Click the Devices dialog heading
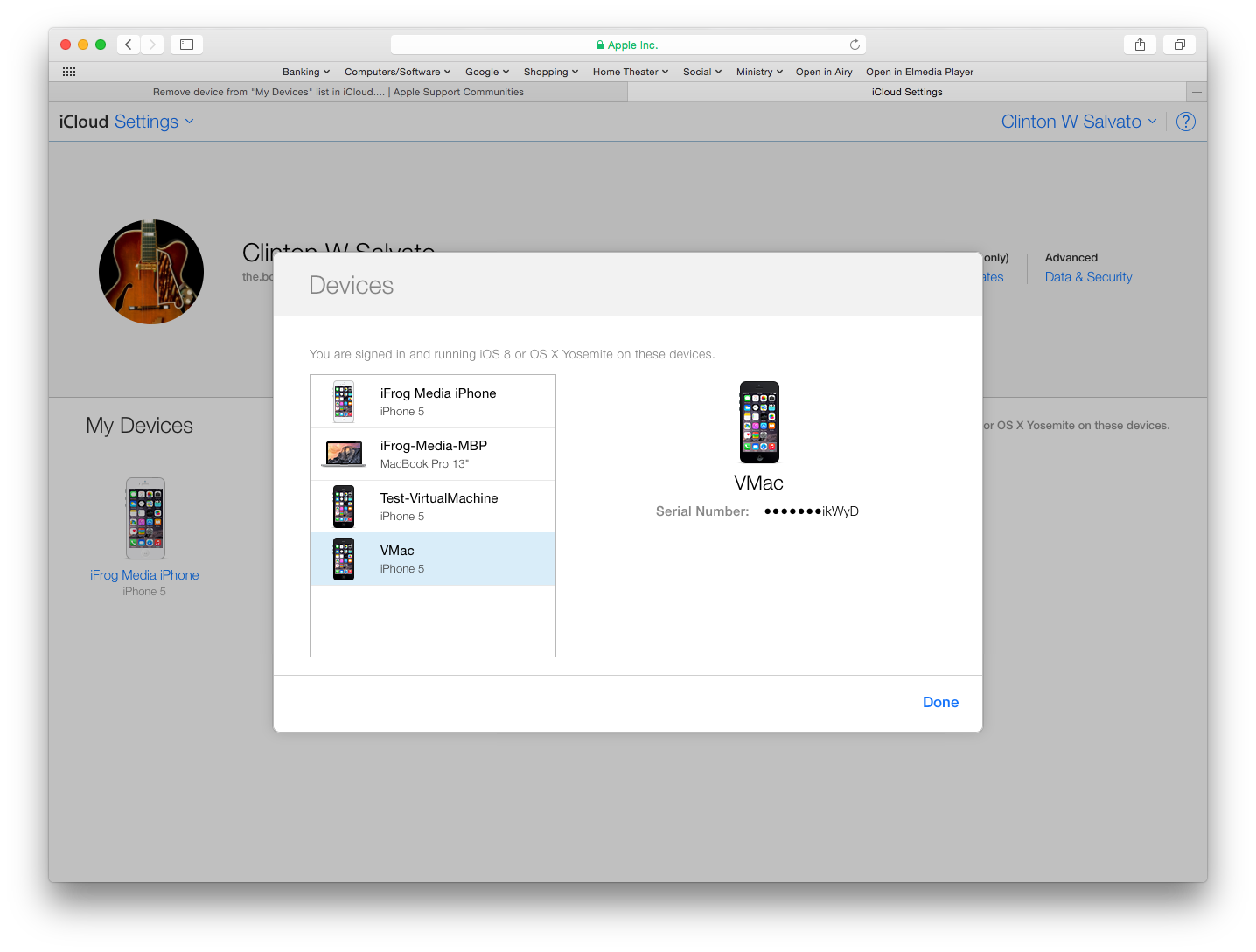The width and height of the screenshot is (1256, 952). coord(352,285)
